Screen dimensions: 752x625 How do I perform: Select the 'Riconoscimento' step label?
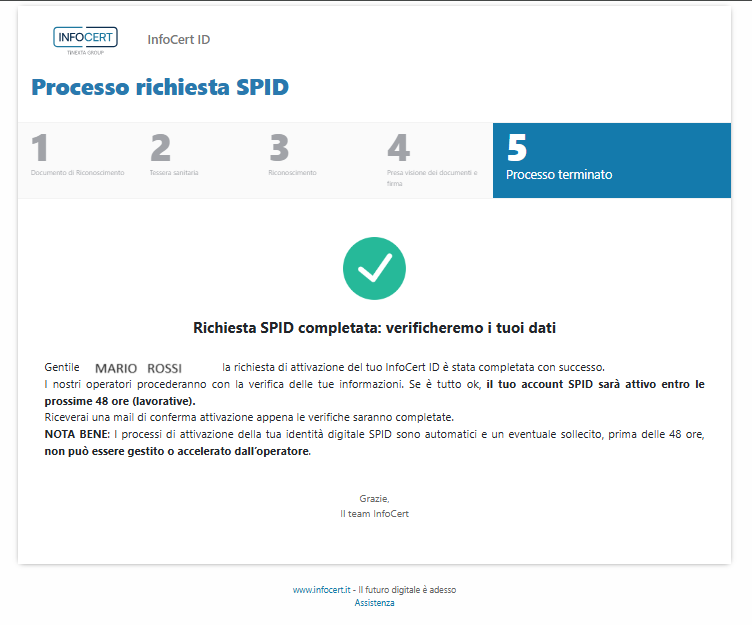292,173
